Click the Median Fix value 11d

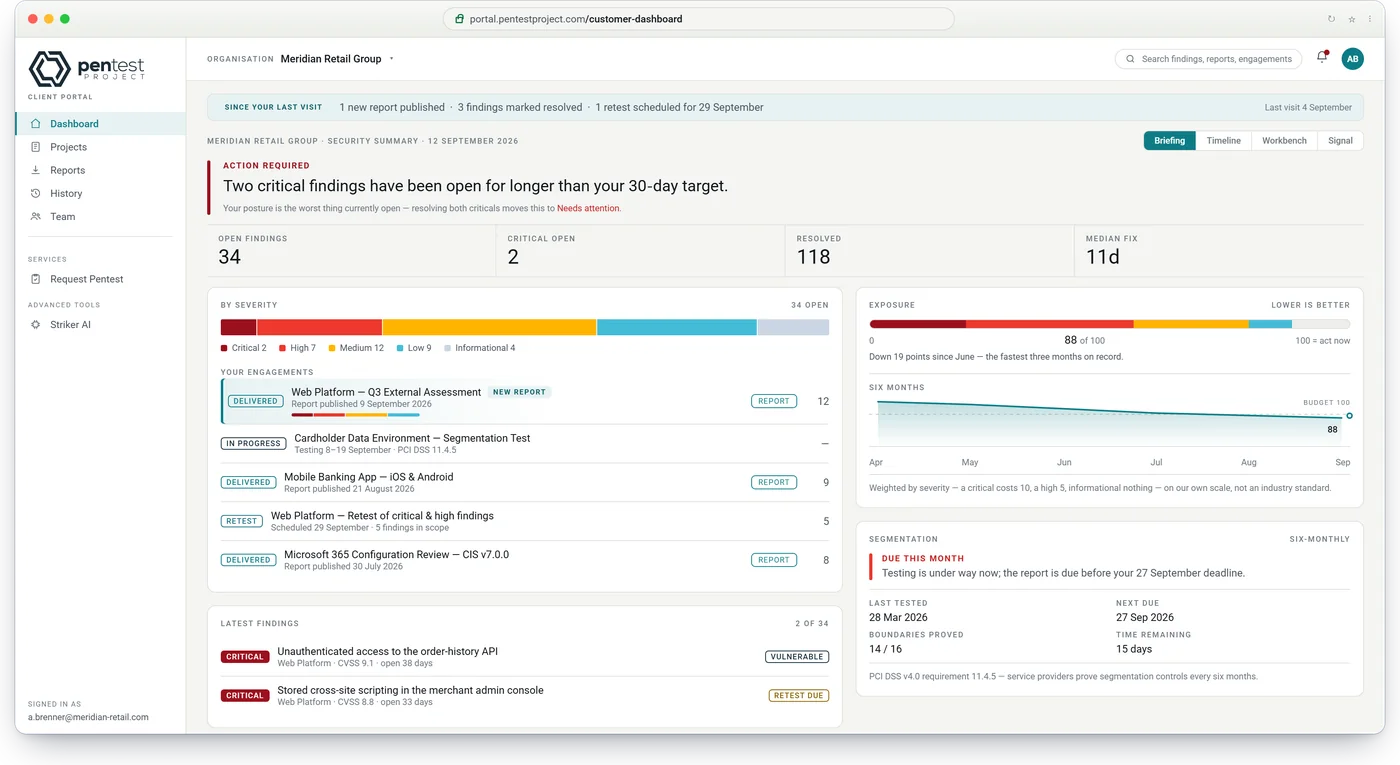click(1103, 257)
